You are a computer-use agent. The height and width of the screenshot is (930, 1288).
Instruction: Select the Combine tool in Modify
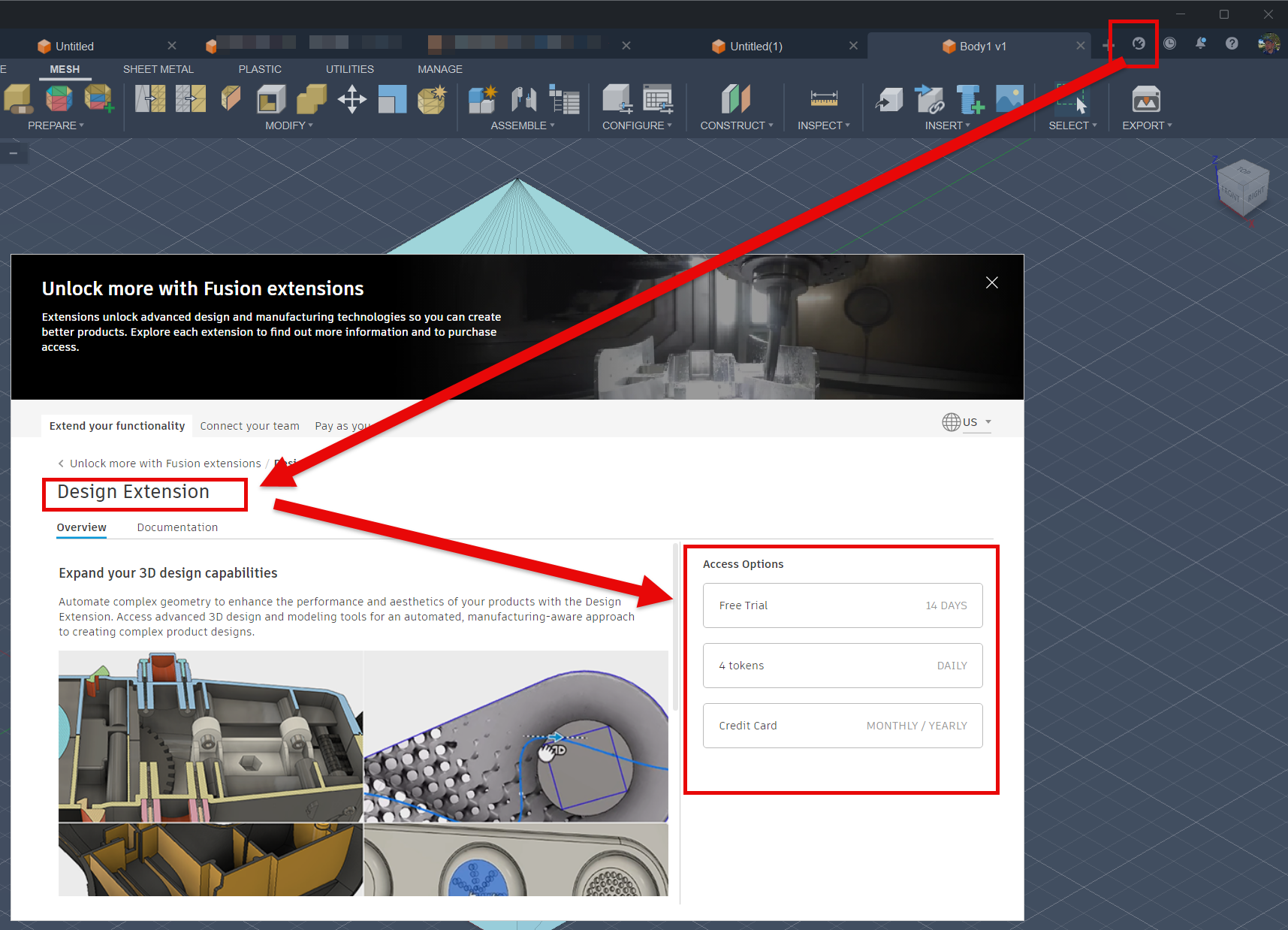click(311, 98)
